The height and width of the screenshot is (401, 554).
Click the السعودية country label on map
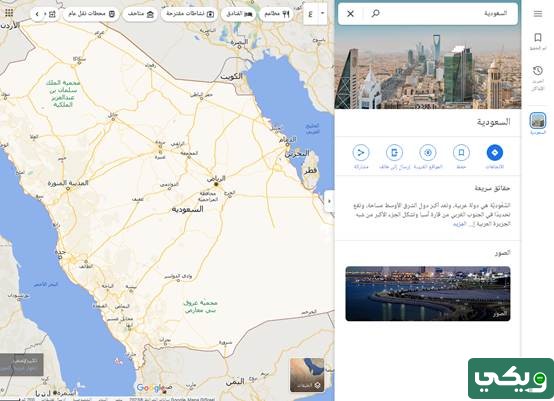tap(187, 209)
